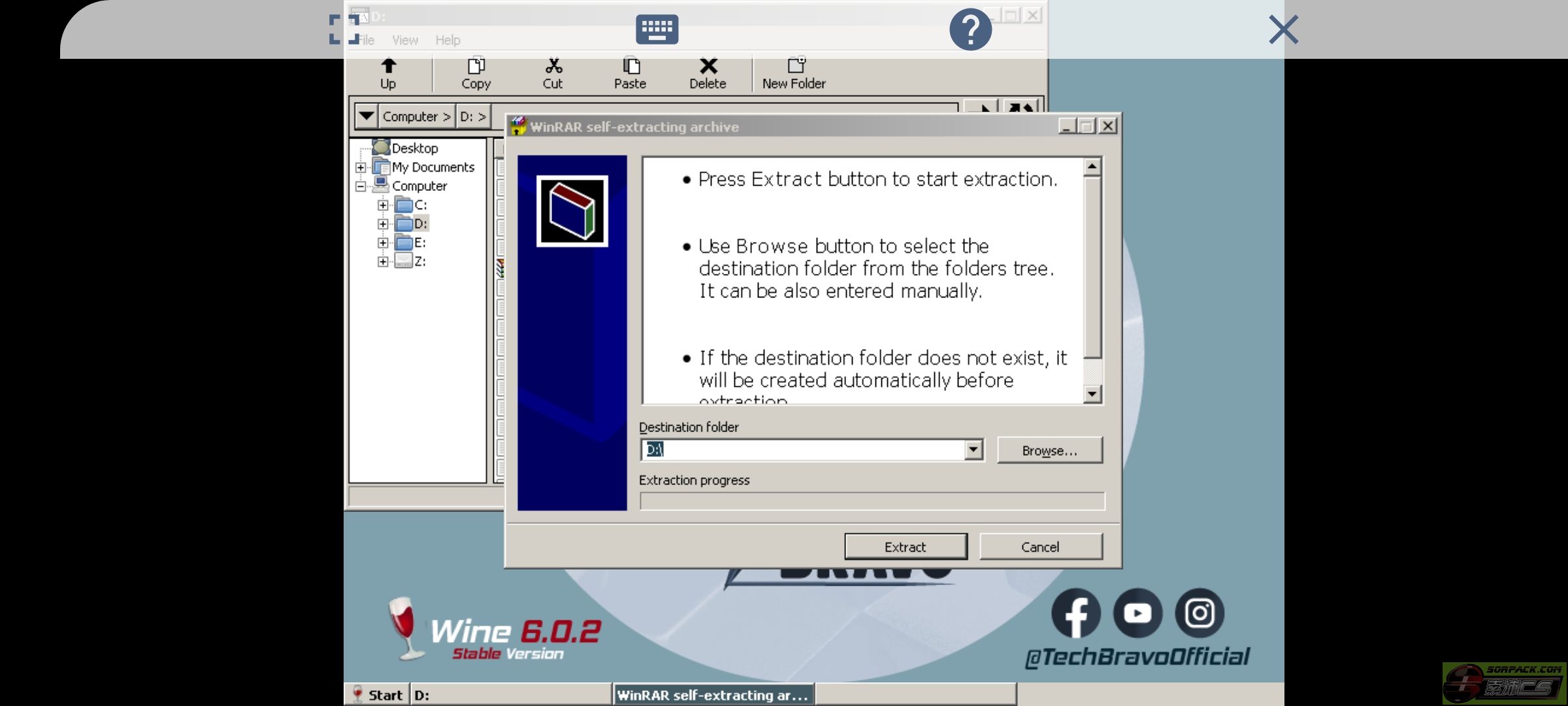1568x706 pixels.
Task: Click the Browse... button
Action: click(1049, 450)
